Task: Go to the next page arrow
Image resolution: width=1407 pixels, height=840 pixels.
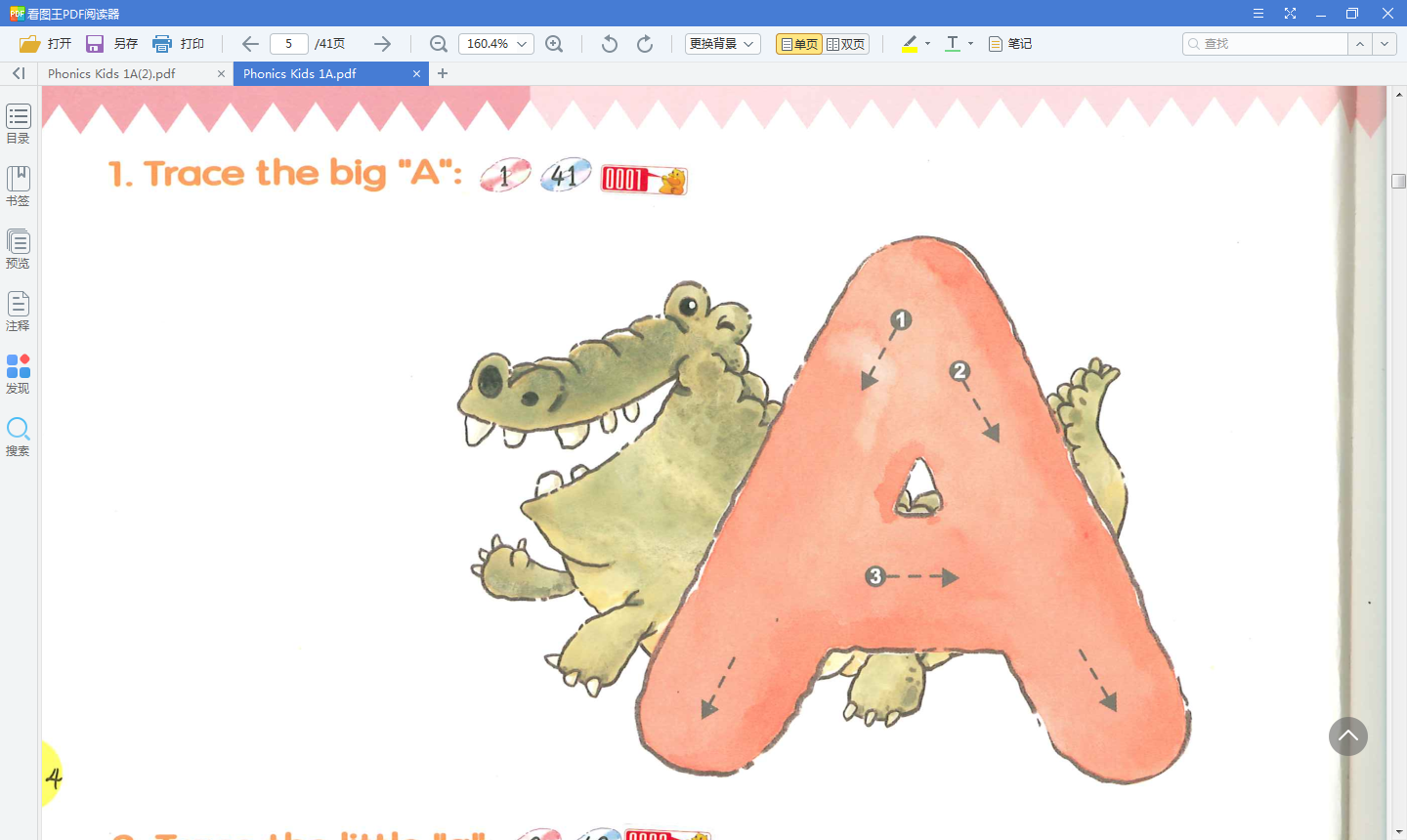Action: pos(382,44)
